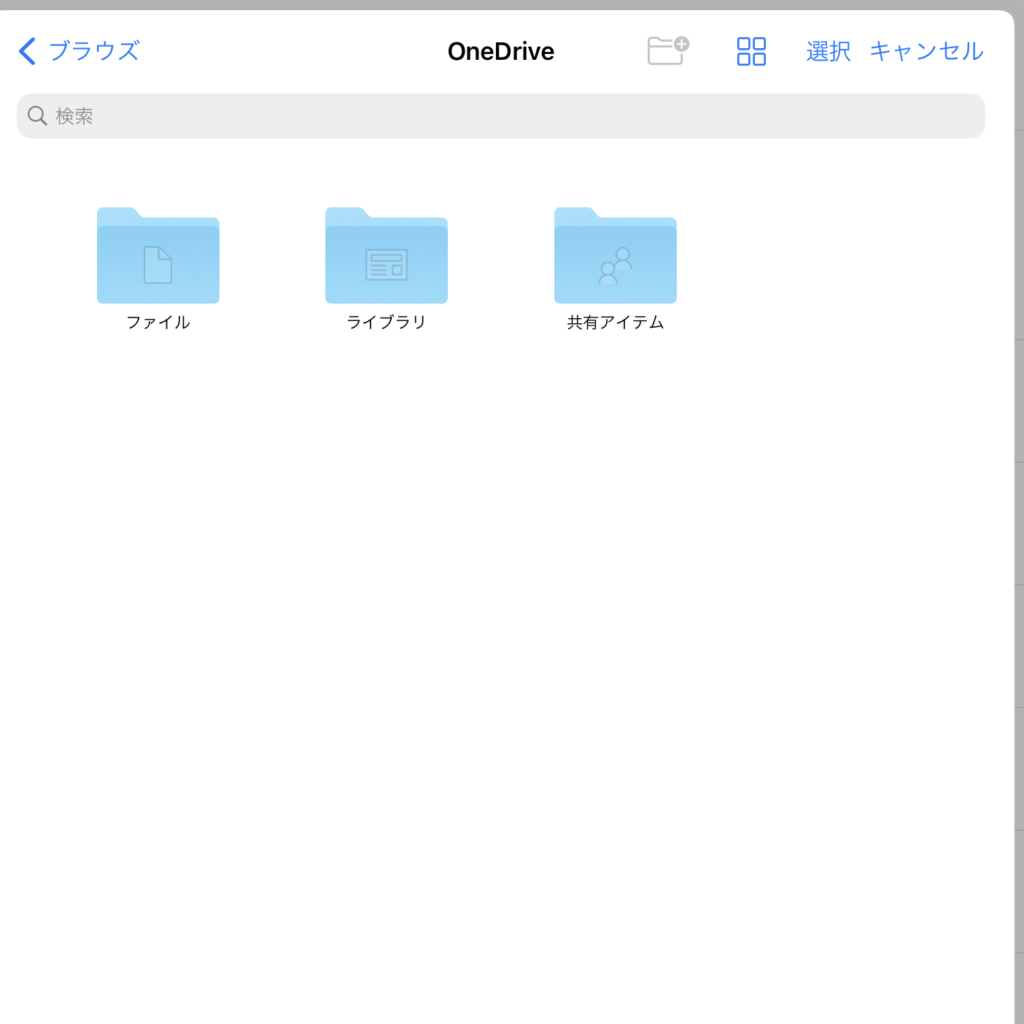
Task: Click the back chevron arrow
Action: [27, 51]
